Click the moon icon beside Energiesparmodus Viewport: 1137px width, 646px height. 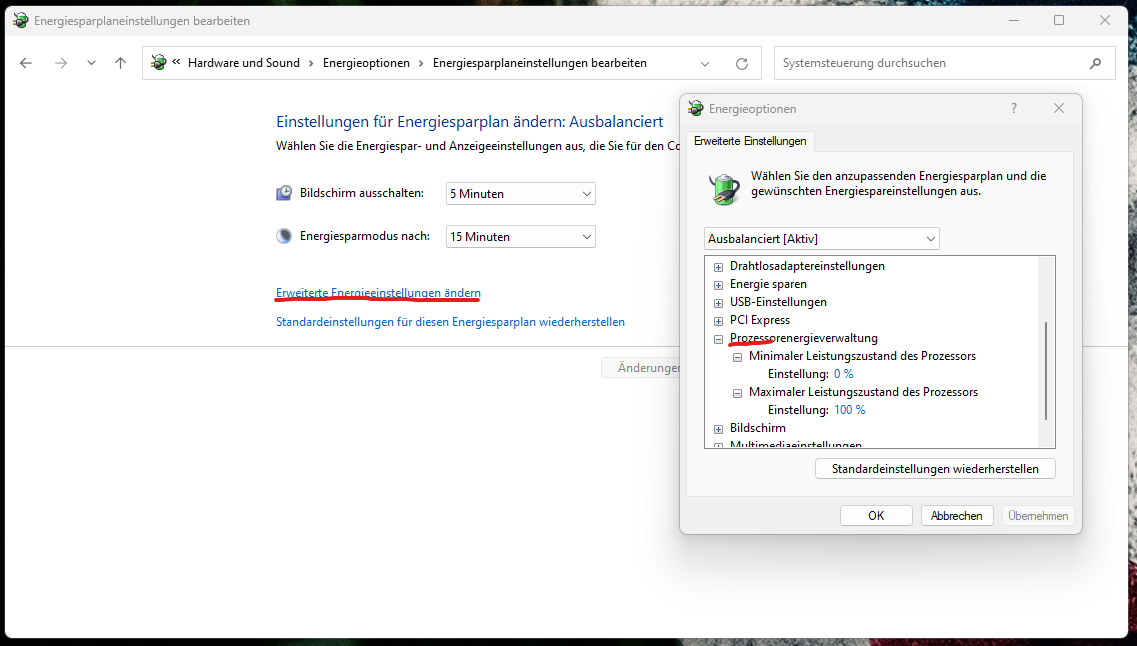tap(284, 236)
